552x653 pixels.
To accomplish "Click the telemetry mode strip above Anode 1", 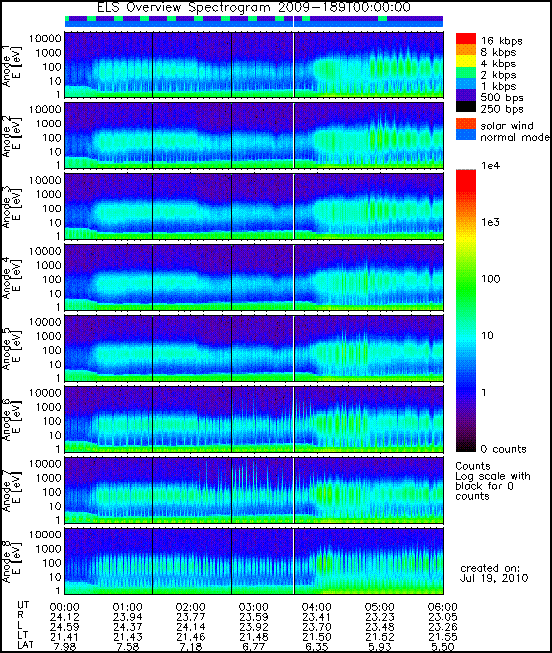I will [x=254, y=22].
